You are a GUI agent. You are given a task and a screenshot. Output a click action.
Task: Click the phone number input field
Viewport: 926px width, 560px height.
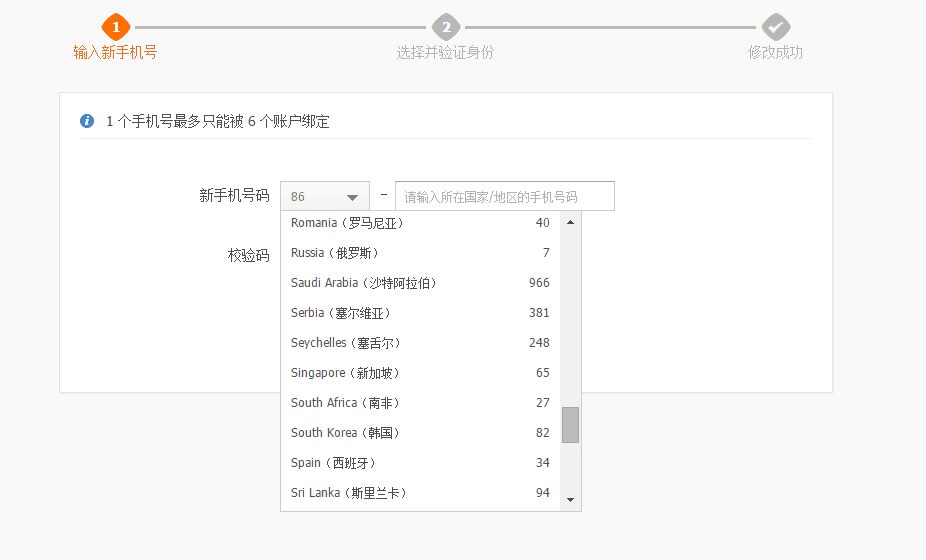tap(505, 196)
